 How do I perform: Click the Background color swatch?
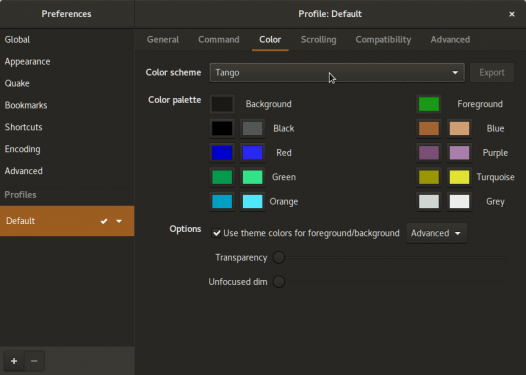click(222, 104)
